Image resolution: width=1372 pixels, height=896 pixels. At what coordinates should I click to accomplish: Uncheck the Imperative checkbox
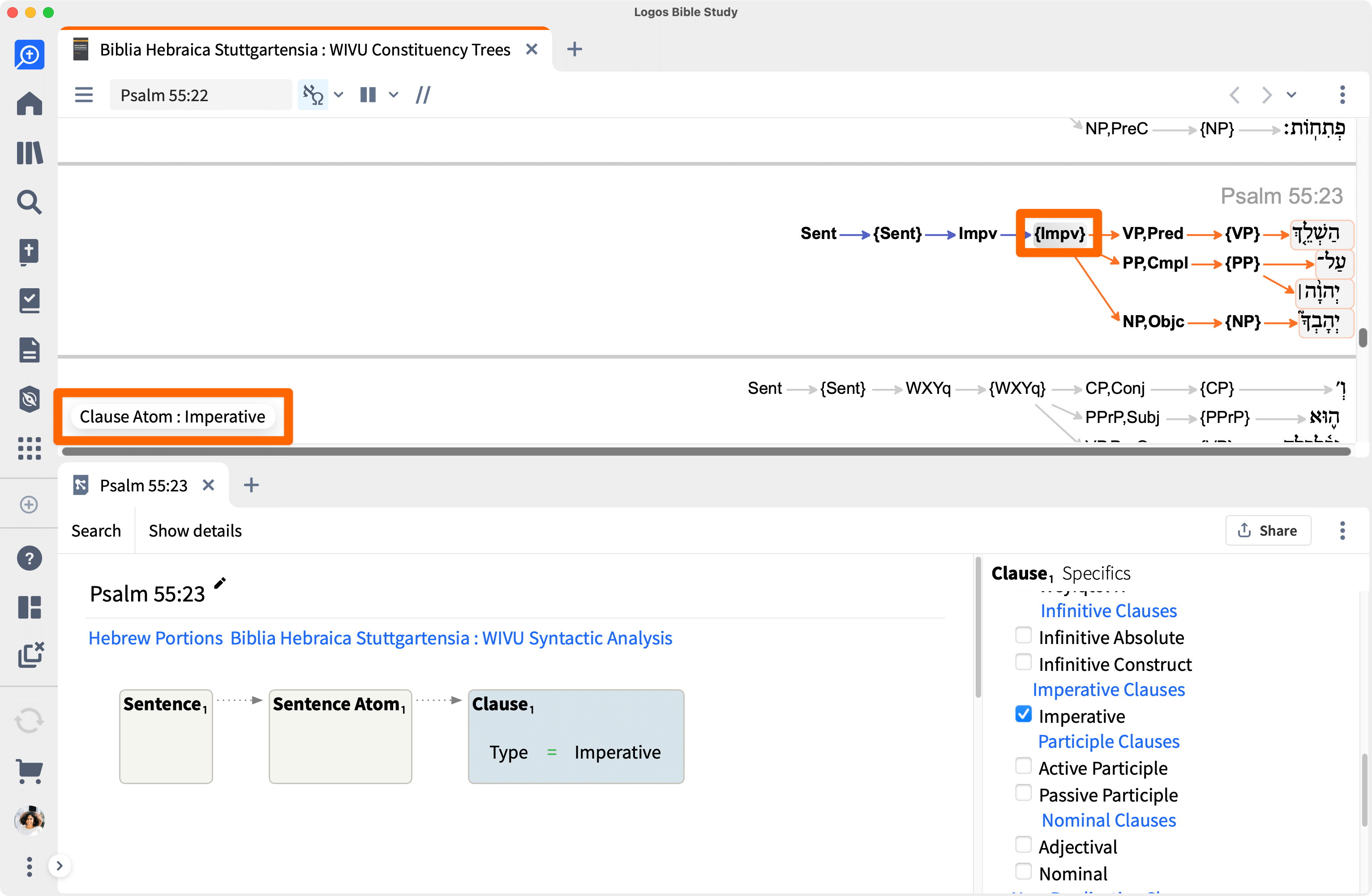(x=1023, y=714)
